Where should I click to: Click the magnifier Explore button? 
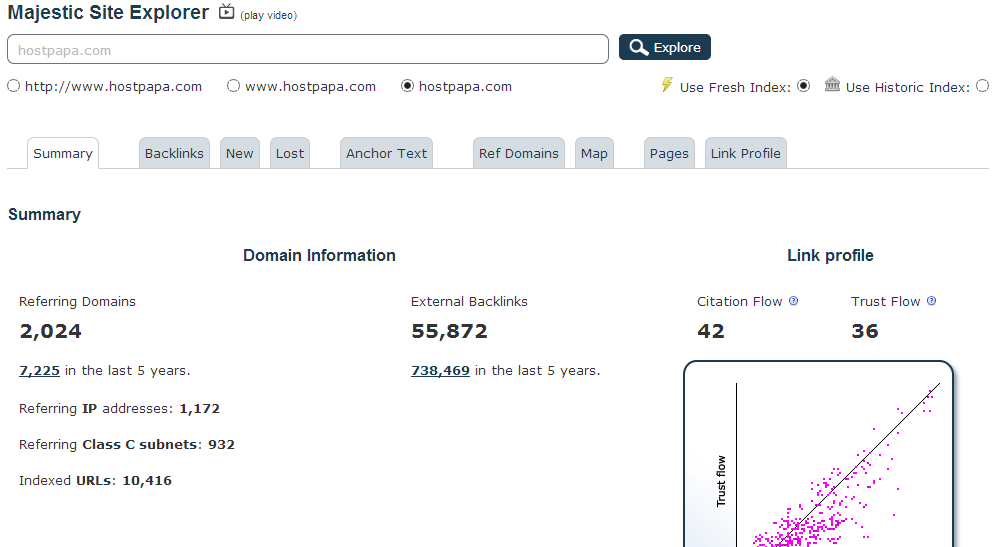click(665, 47)
